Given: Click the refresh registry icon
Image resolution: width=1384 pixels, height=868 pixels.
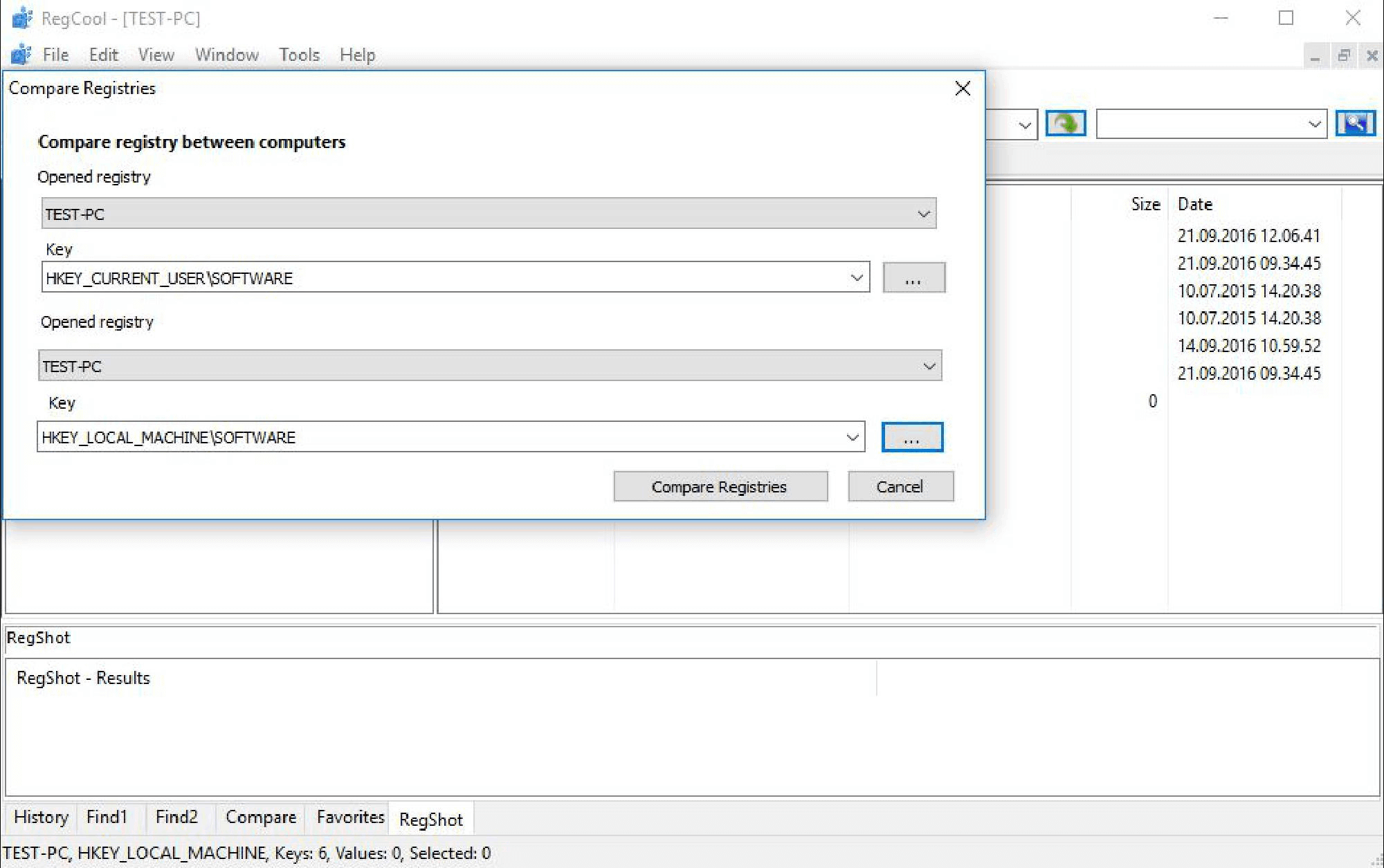Looking at the screenshot, I should click(1065, 124).
